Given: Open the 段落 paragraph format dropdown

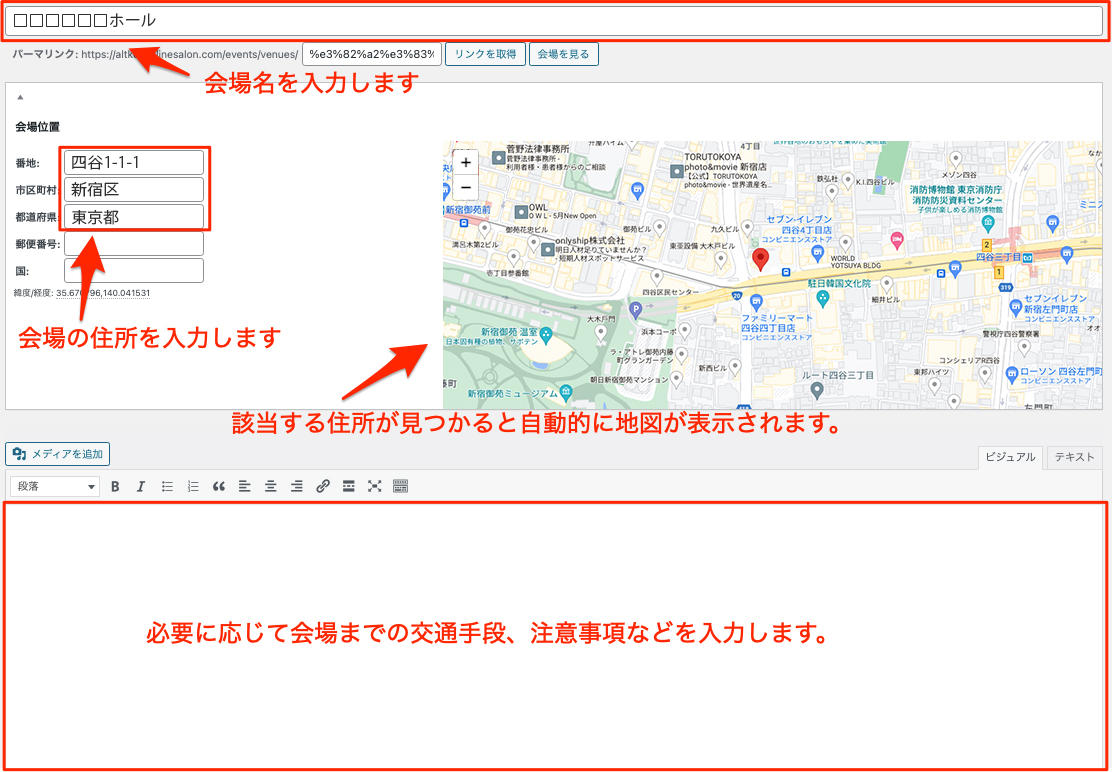Looking at the screenshot, I should 55,487.
